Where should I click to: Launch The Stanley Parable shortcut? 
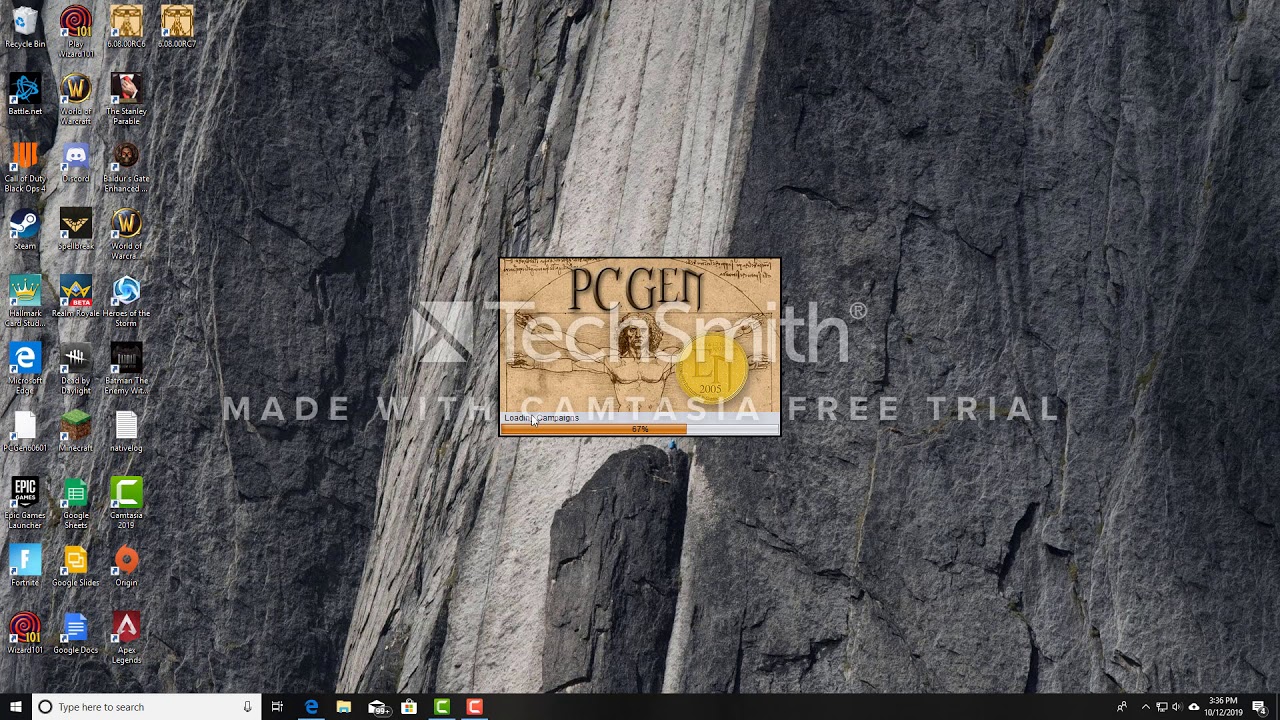(126, 99)
